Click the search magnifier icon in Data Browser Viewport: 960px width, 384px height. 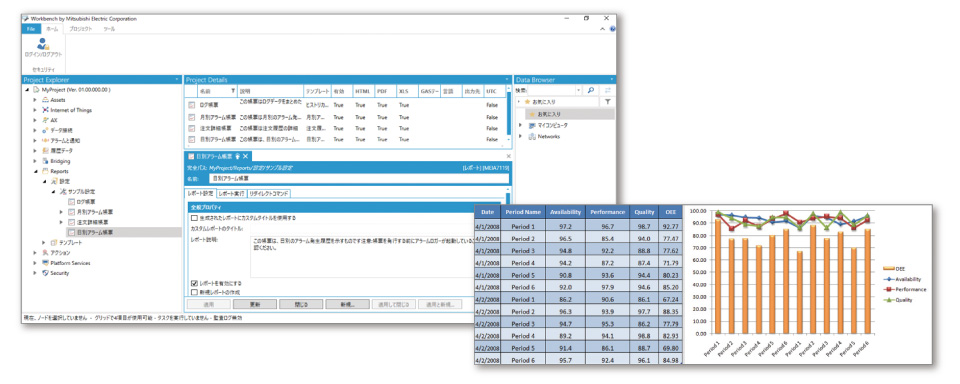point(591,90)
